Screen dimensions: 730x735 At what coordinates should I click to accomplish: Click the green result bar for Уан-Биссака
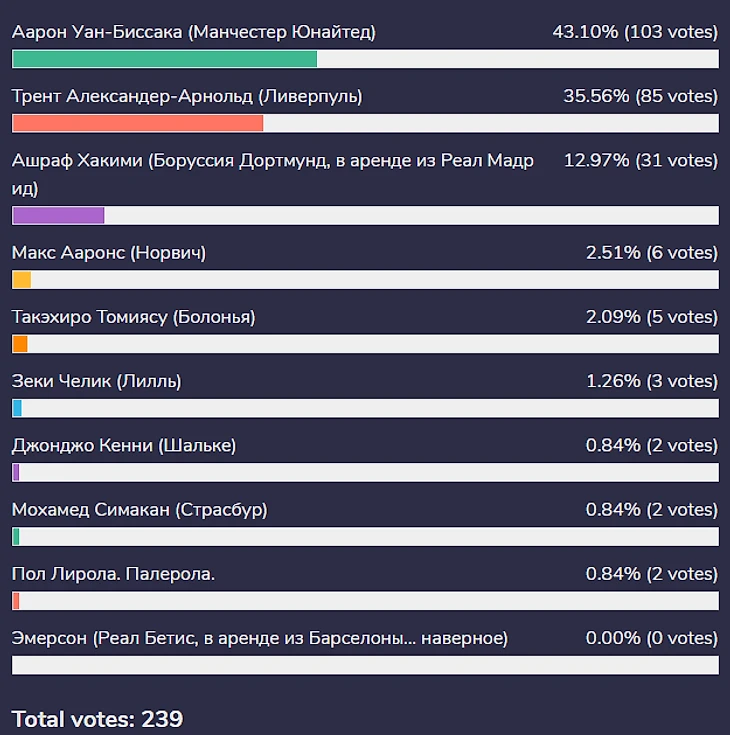(x=164, y=59)
